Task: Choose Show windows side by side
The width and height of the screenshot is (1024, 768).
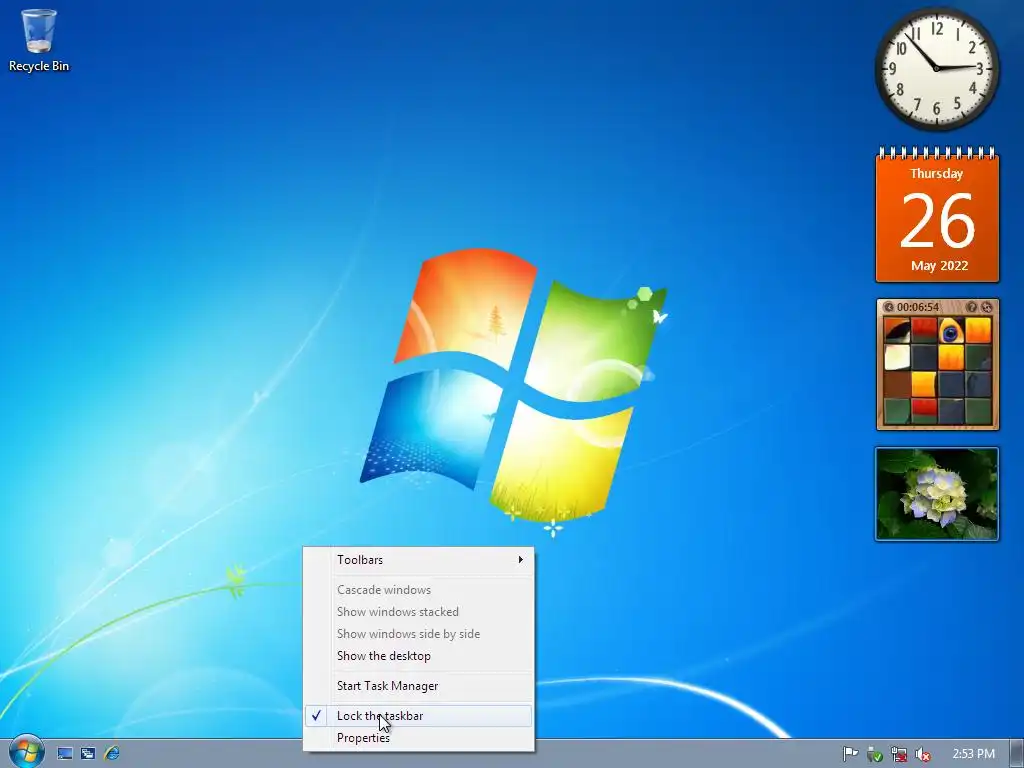Action: pyautogui.click(x=419, y=634)
